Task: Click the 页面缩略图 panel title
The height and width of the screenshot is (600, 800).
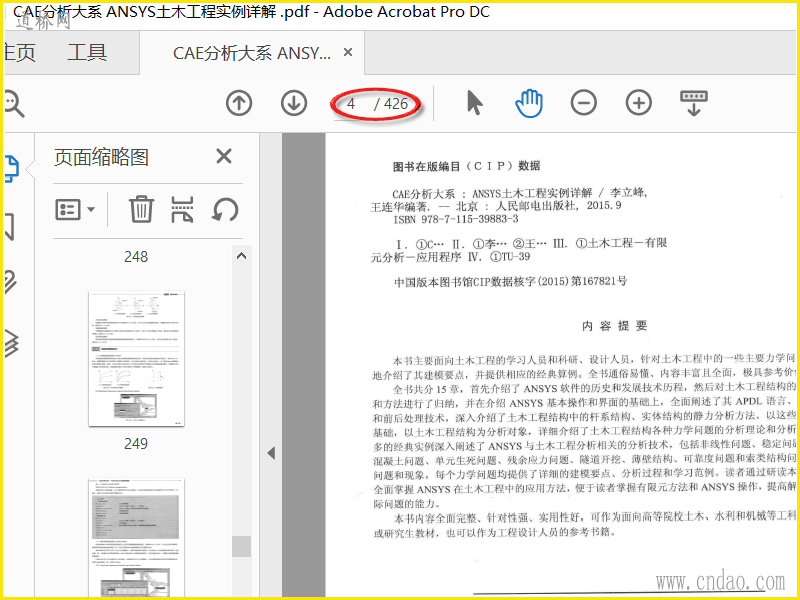Action: click(102, 157)
